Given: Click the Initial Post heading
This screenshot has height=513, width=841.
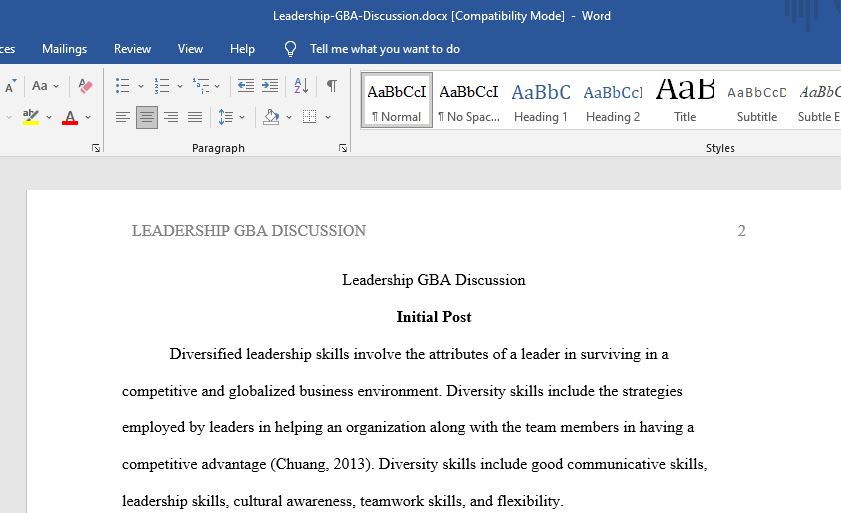Looking at the screenshot, I should tap(434, 317).
